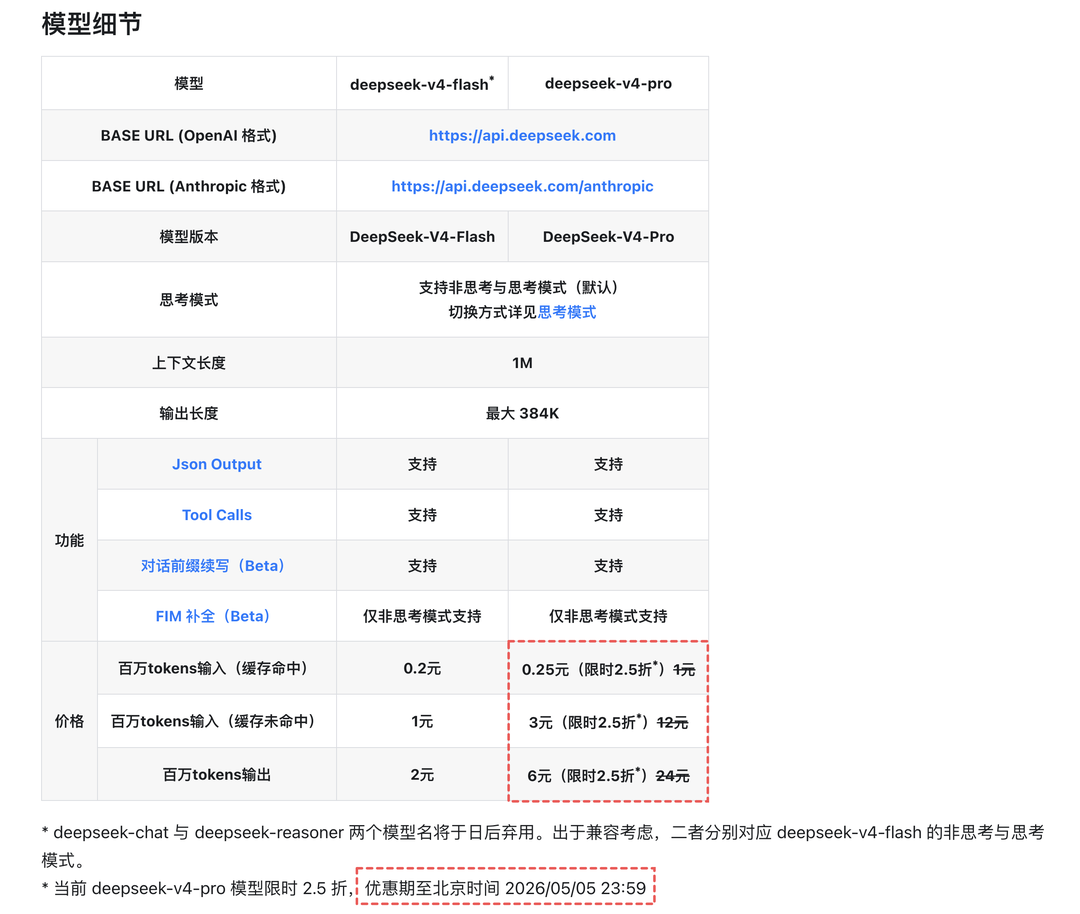Click 百万tokens输入（缓存未命中）label
Viewport: 1080px width, 914px height.
pos(216,721)
